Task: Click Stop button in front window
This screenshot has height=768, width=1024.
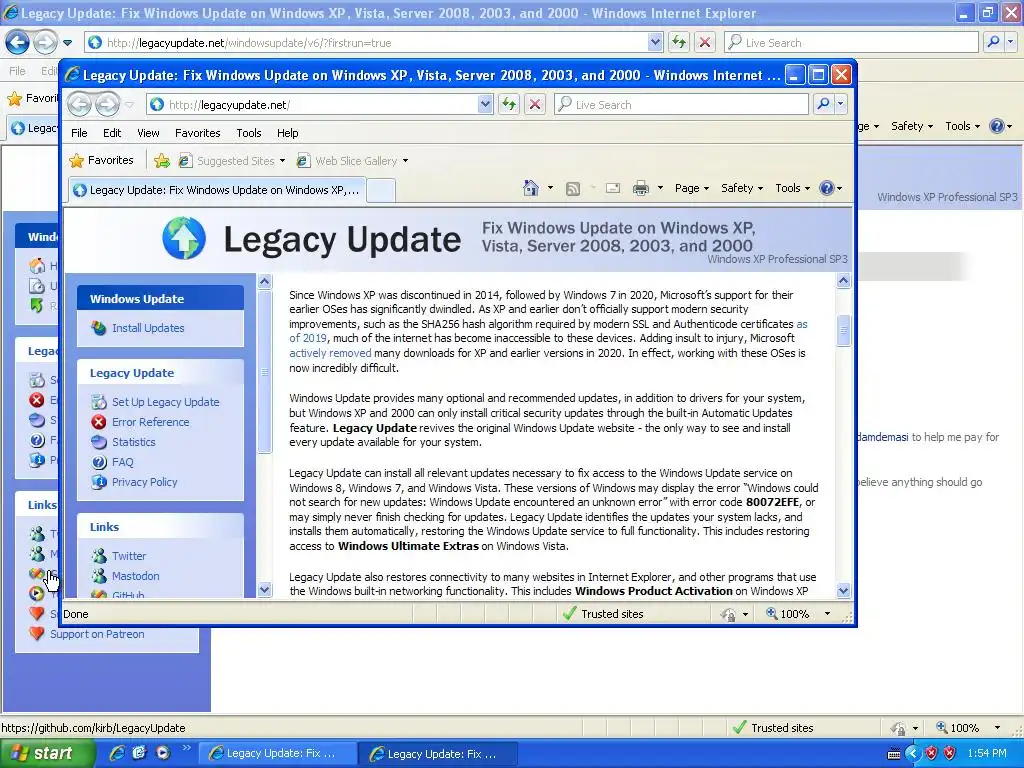Action: point(535,104)
